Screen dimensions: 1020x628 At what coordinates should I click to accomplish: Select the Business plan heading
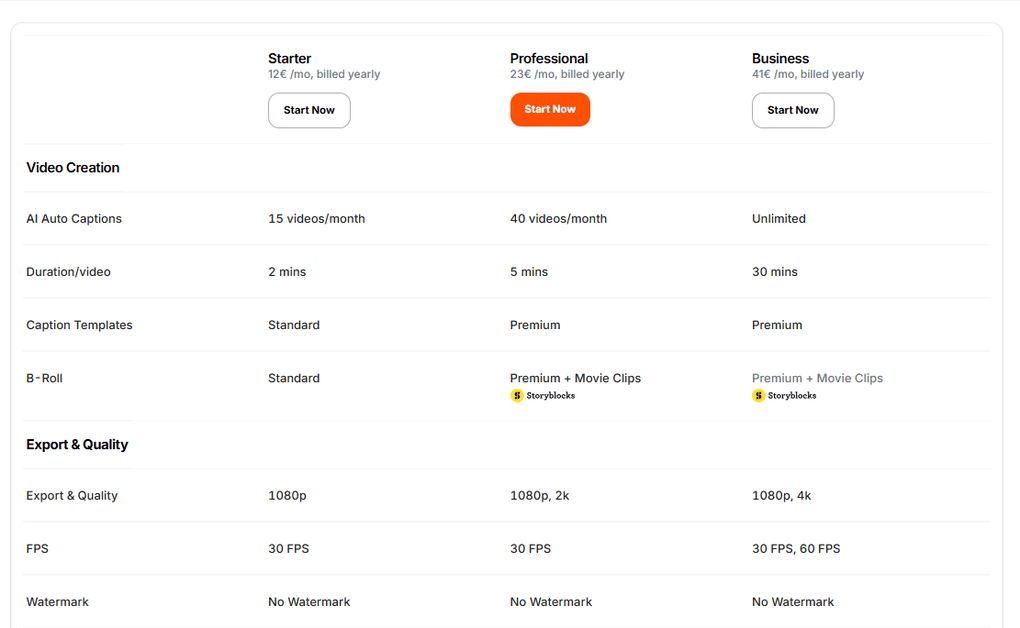[x=780, y=59]
